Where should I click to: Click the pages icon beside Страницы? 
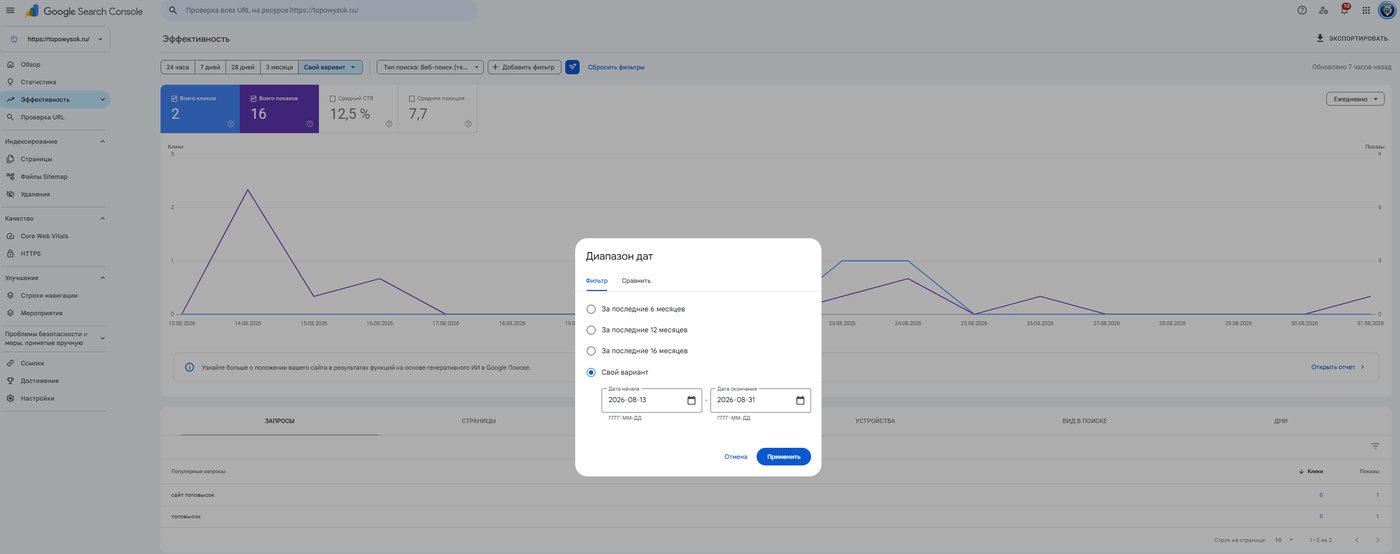[x=10, y=159]
